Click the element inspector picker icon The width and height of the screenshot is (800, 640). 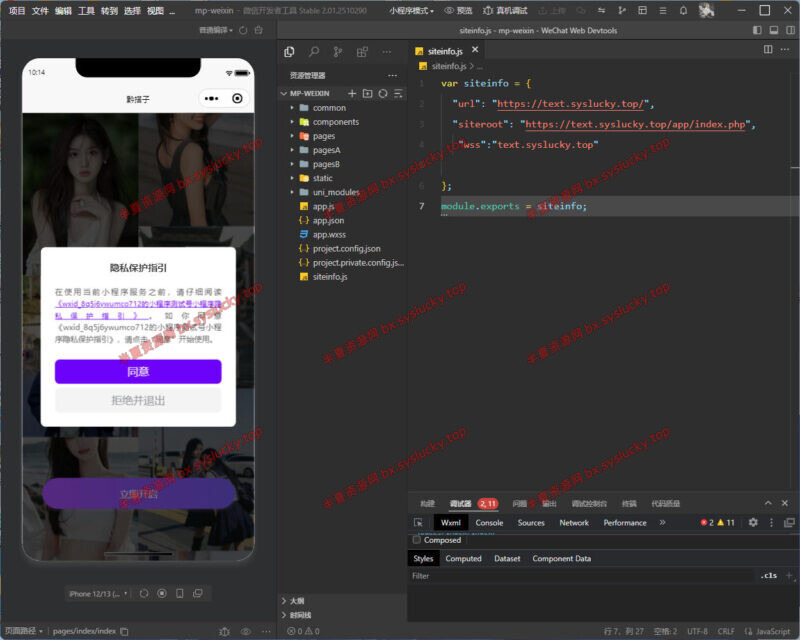418,523
